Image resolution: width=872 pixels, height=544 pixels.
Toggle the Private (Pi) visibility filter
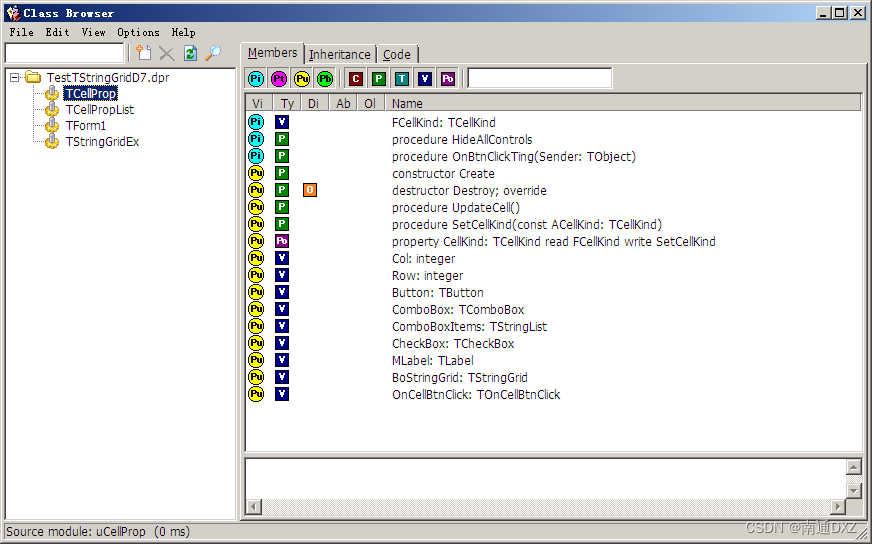(x=256, y=79)
